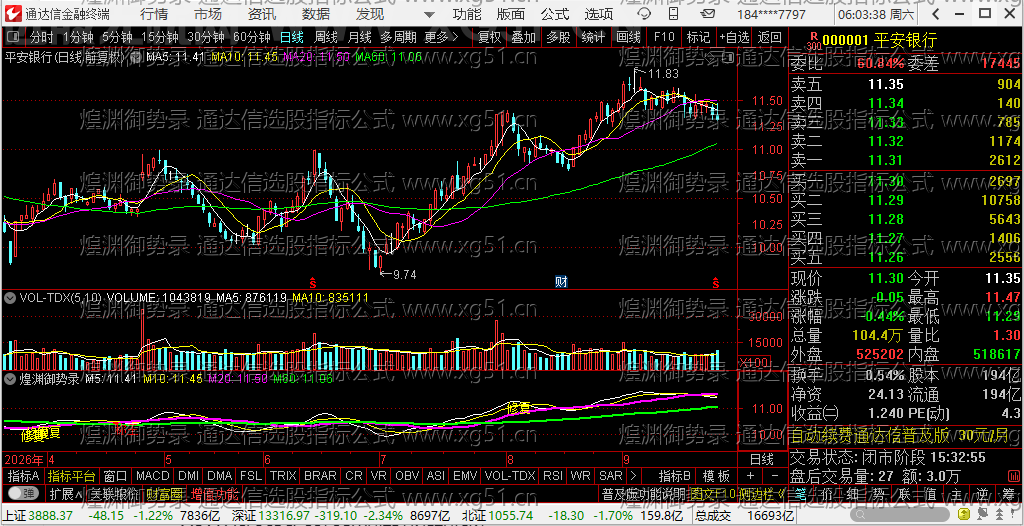The image size is (1024, 526).
Task: Click the small icon at chart's top-right corner
Action: (x=729, y=59)
